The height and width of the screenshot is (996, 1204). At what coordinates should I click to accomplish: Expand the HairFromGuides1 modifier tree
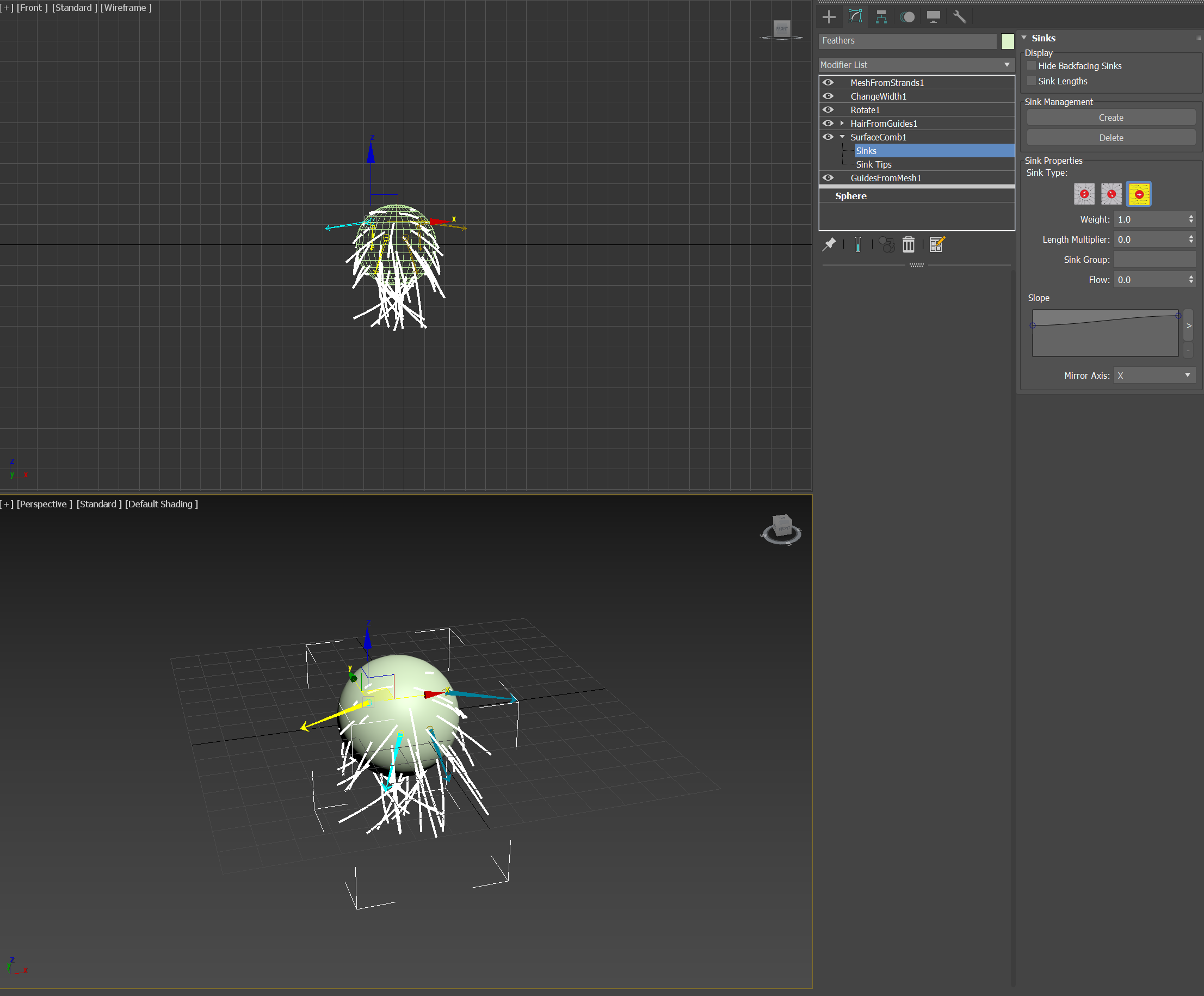(x=842, y=124)
